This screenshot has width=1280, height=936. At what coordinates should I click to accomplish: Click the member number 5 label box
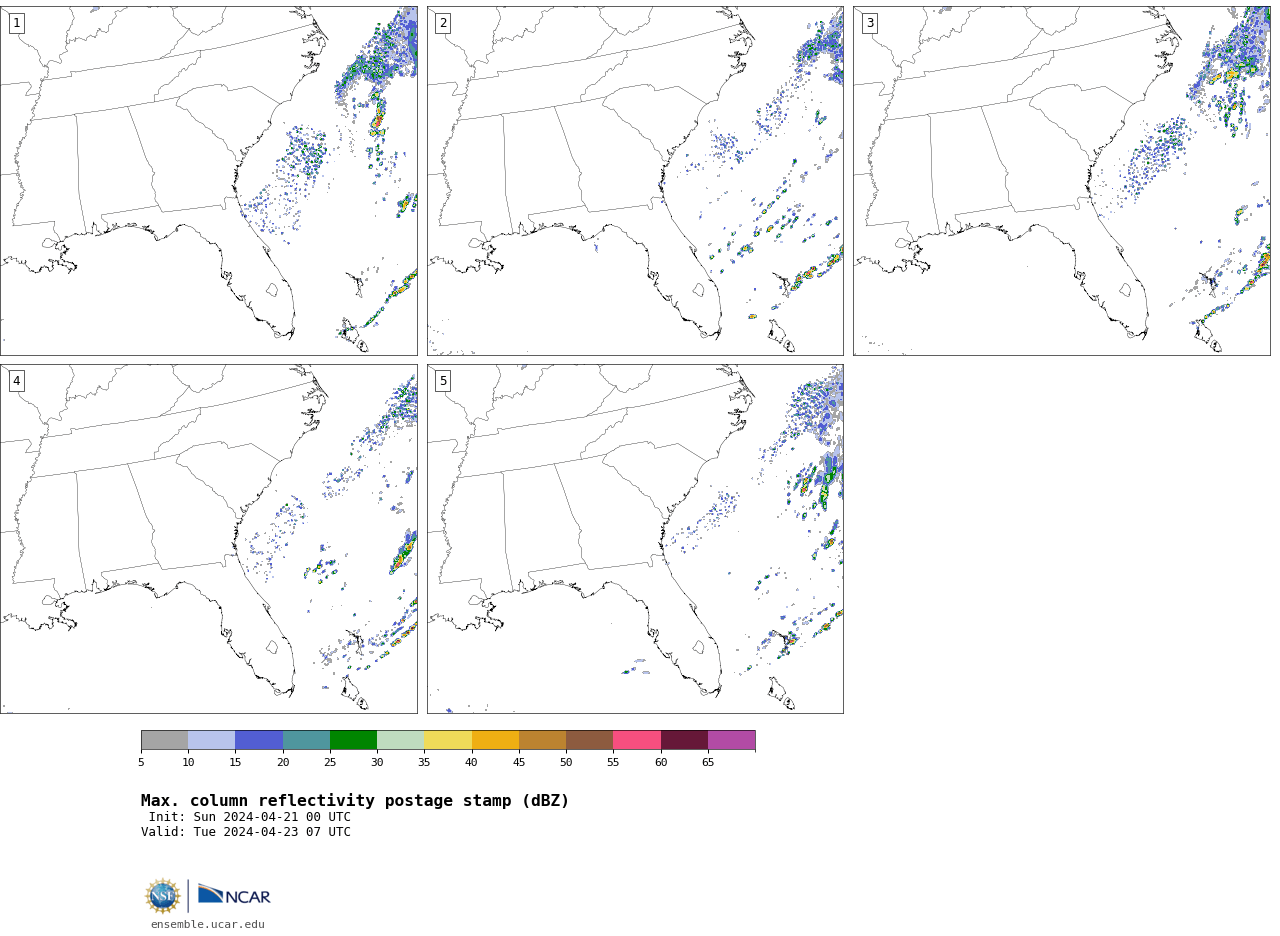click(x=443, y=381)
